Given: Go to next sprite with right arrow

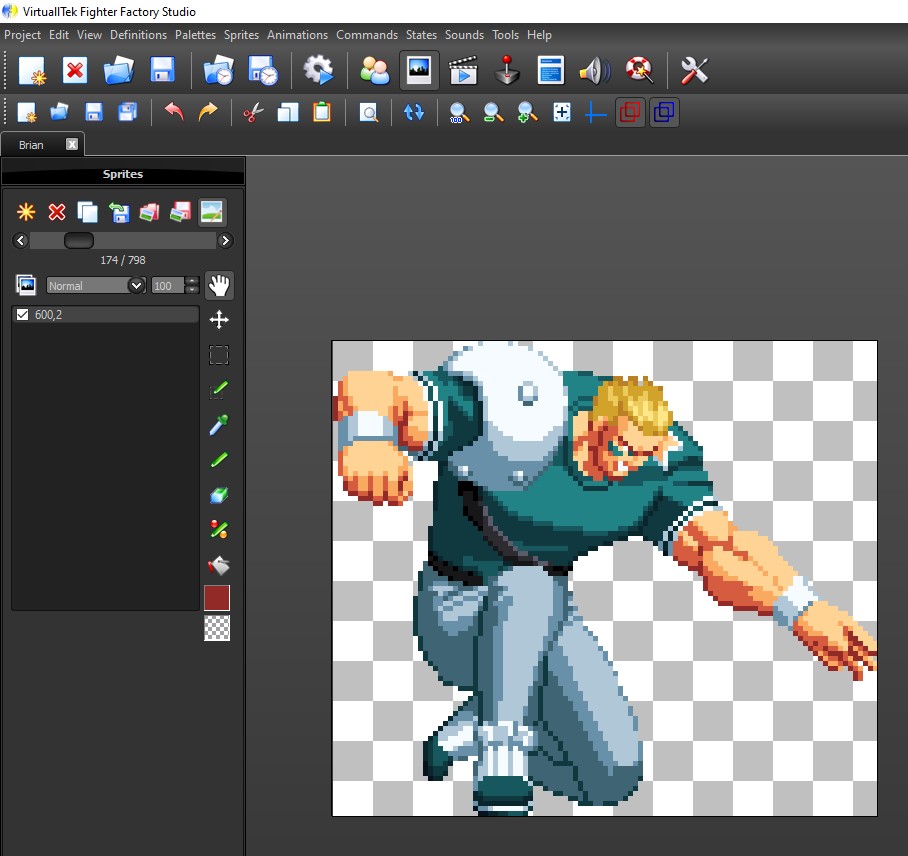Looking at the screenshot, I should 225,241.
